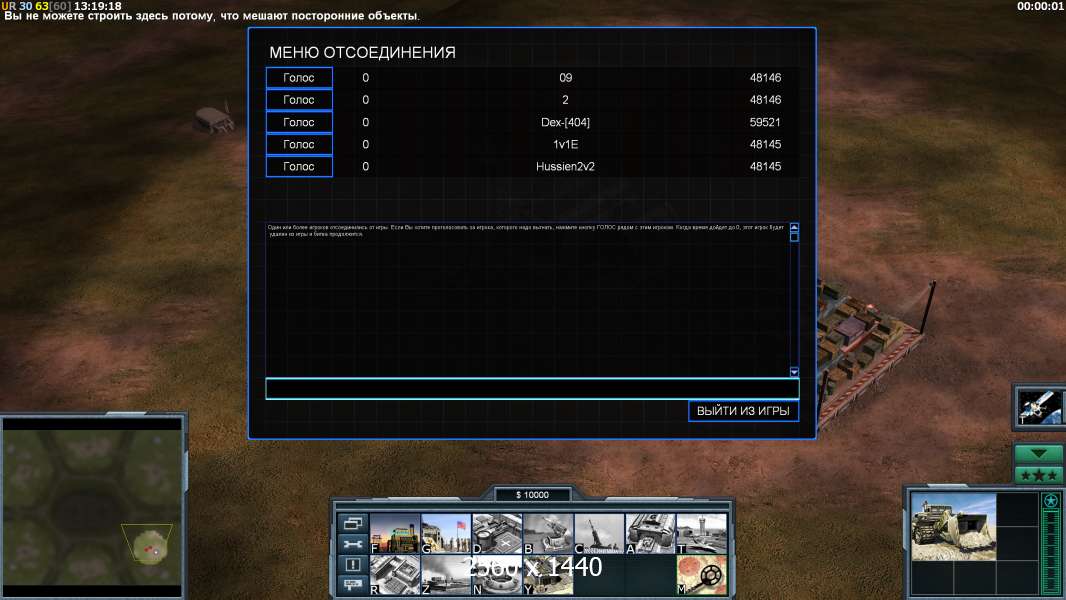Click on the minimap radar view
Image resolution: width=1066 pixels, height=600 pixels.
(x=92, y=508)
